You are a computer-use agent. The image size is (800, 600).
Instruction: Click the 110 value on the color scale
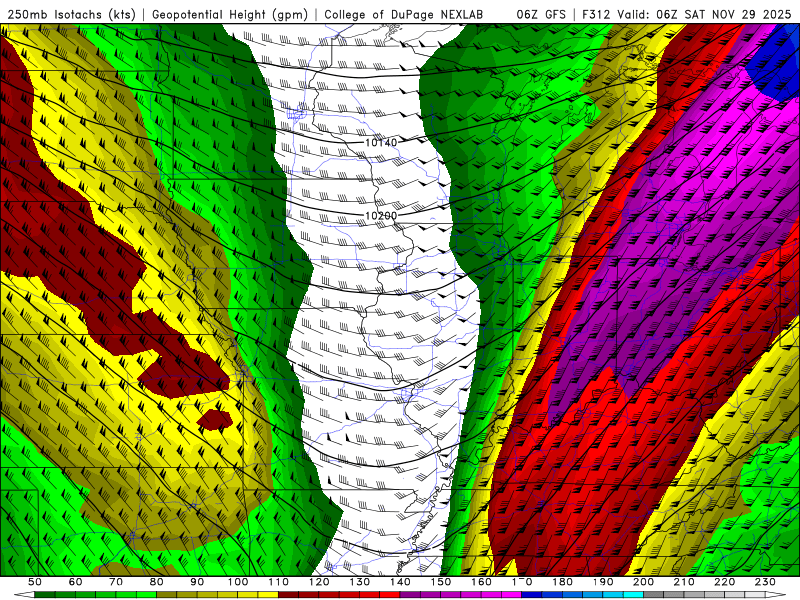pos(279,582)
